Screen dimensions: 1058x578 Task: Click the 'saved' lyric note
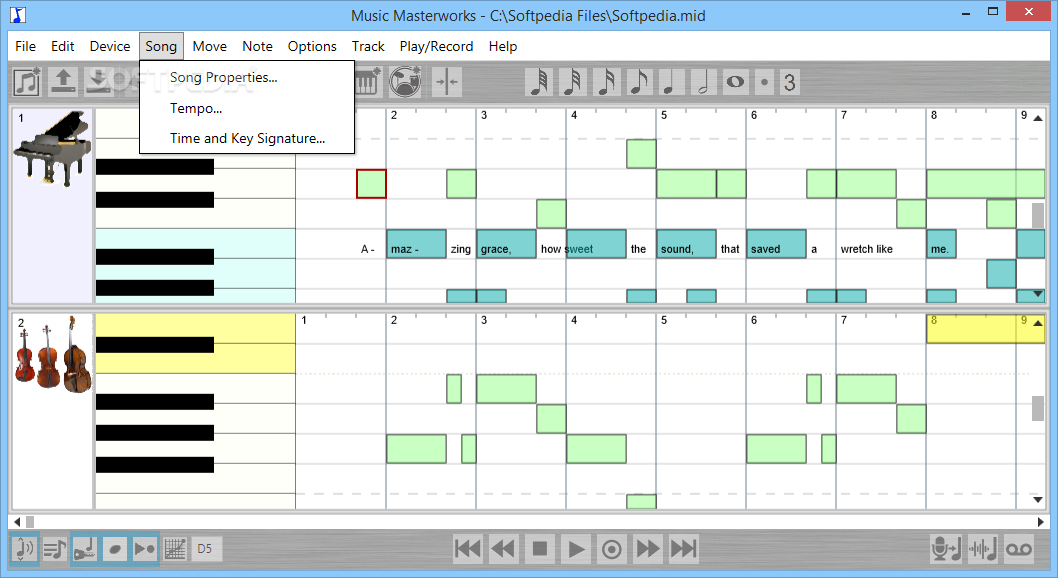(x=776, y=243)
